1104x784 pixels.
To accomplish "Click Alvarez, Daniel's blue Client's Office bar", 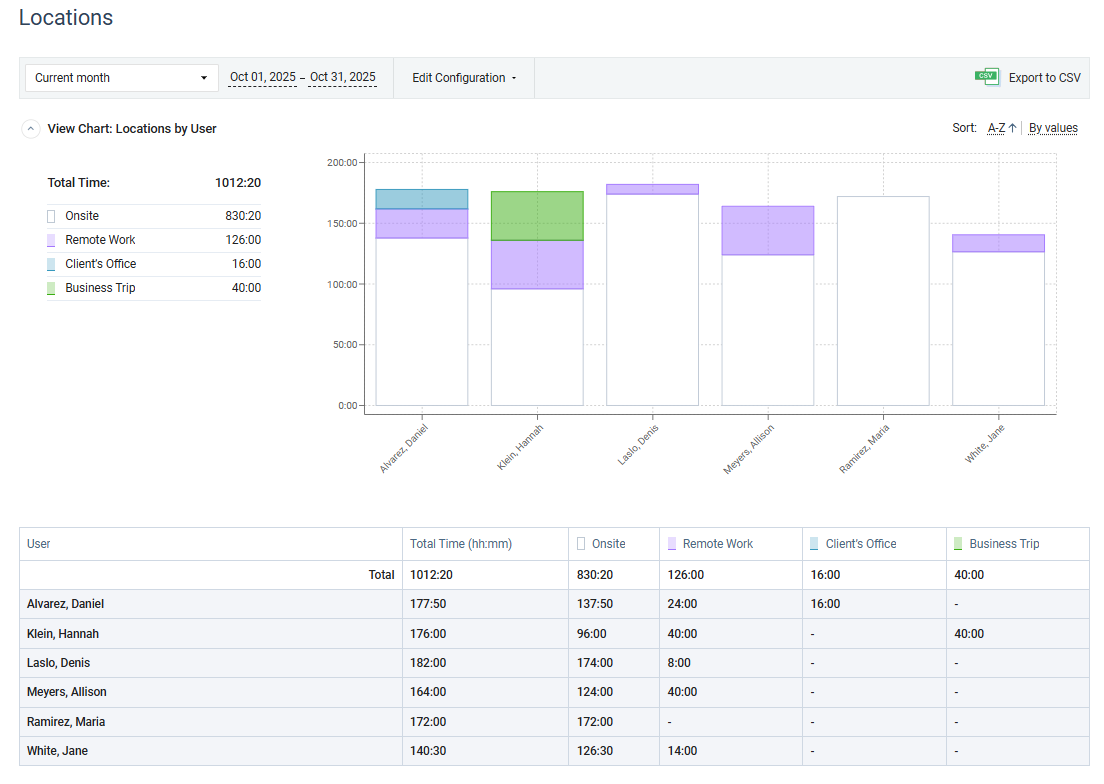I will point(421,199).
